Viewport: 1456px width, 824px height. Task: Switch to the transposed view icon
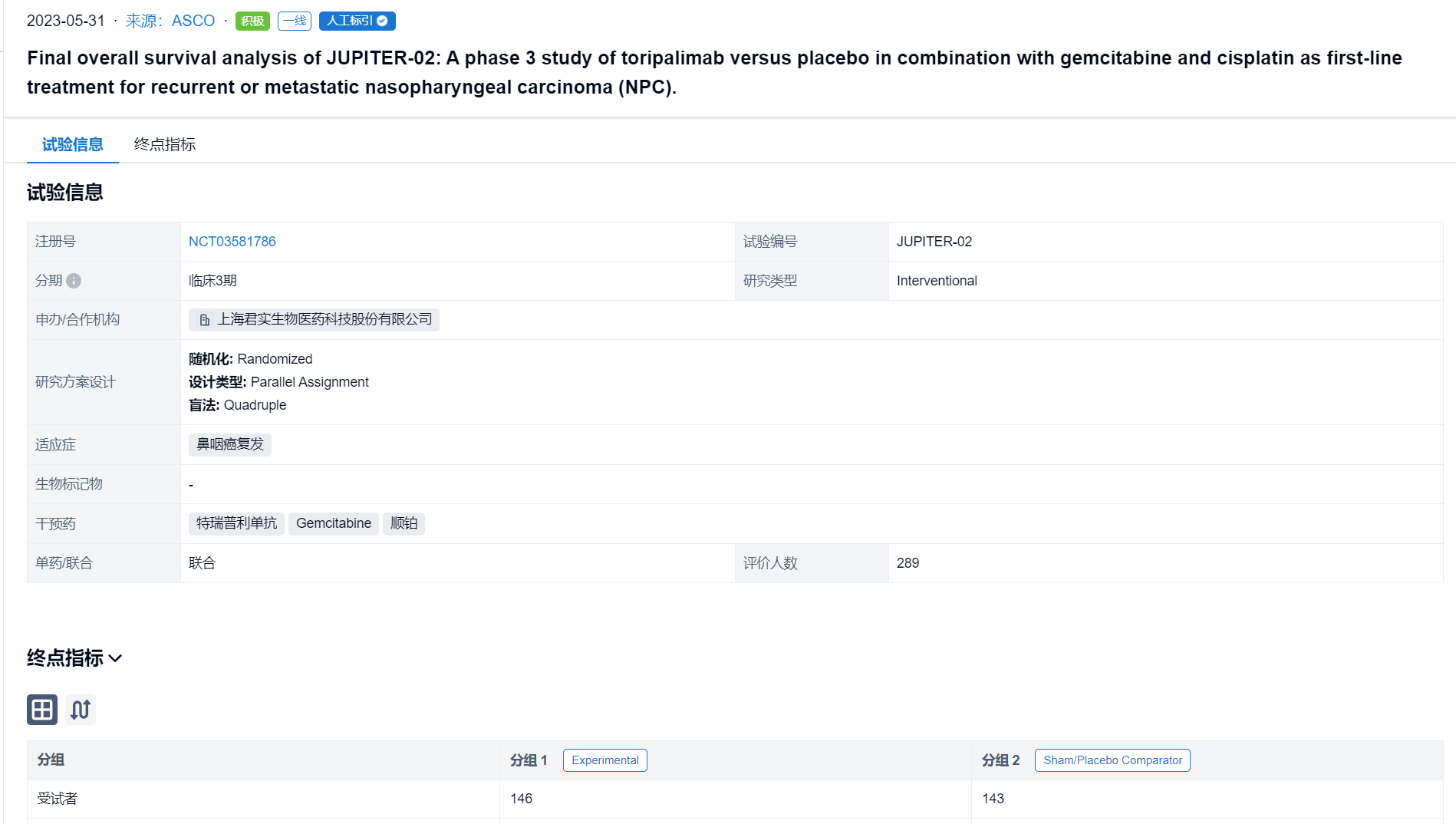(81, 710)
